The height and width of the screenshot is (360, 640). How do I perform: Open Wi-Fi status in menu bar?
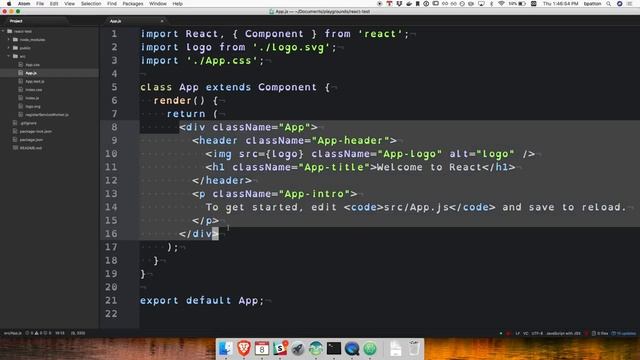pos(501,4)
